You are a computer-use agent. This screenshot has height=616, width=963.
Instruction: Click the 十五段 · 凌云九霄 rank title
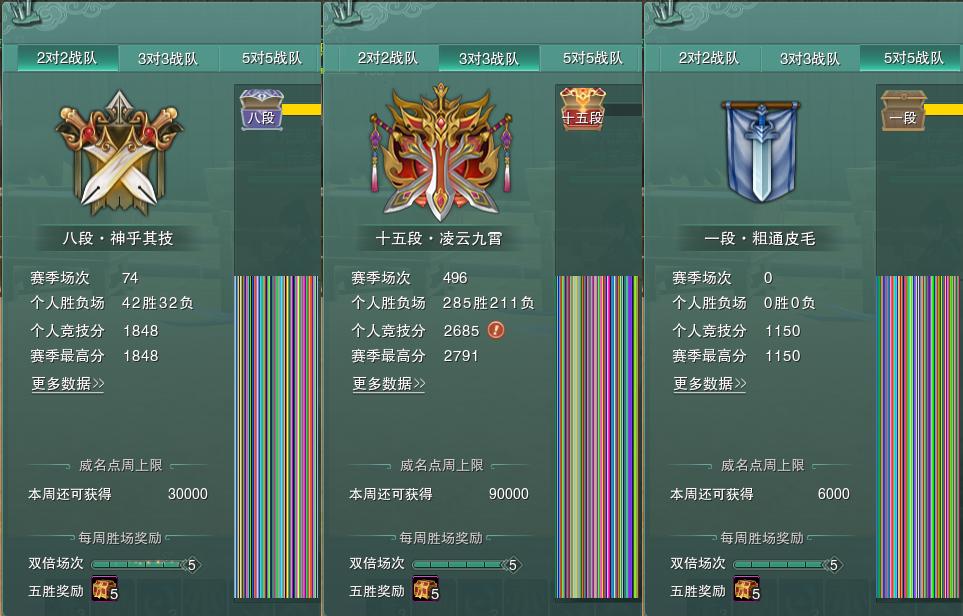pyautogui.click(x=439, y=238)
